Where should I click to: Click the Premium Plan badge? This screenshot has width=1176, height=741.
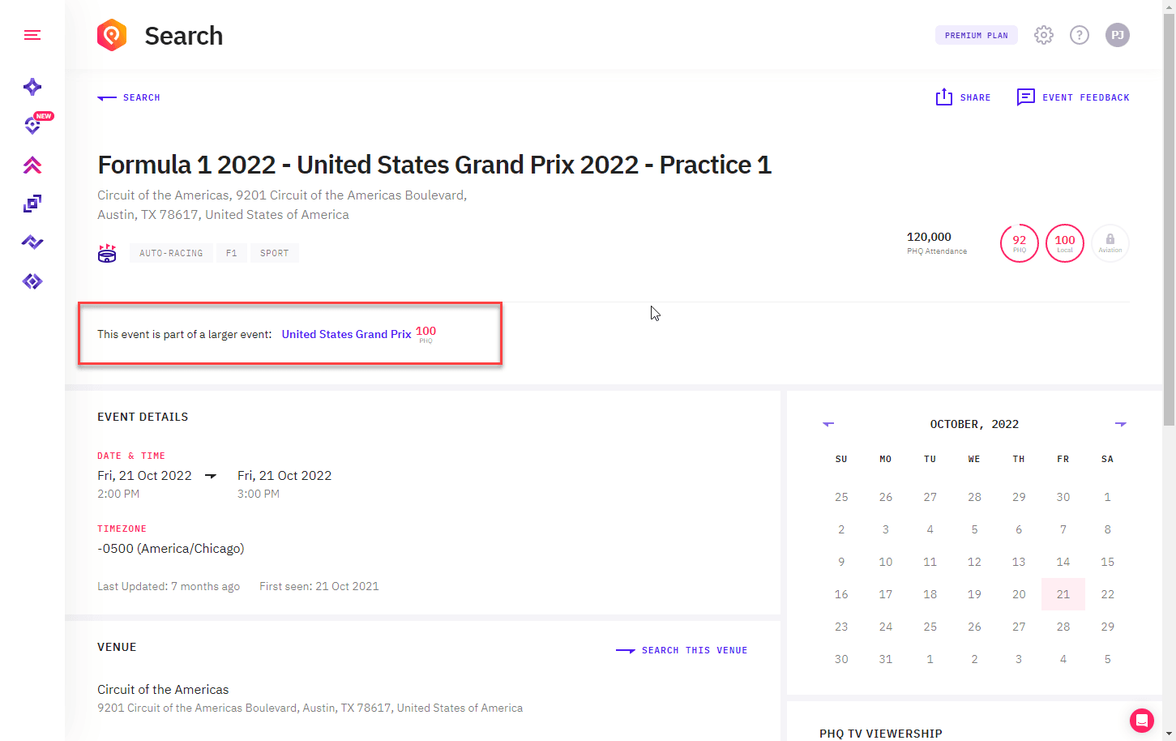[x=976, y=35]
